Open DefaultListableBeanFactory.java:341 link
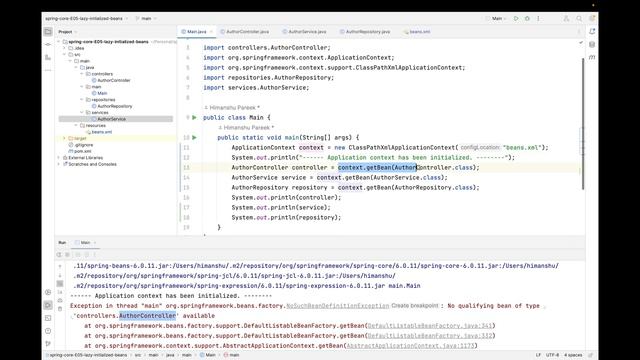The height and width of the screenshot is (360, 640). [x=430, y=326]
